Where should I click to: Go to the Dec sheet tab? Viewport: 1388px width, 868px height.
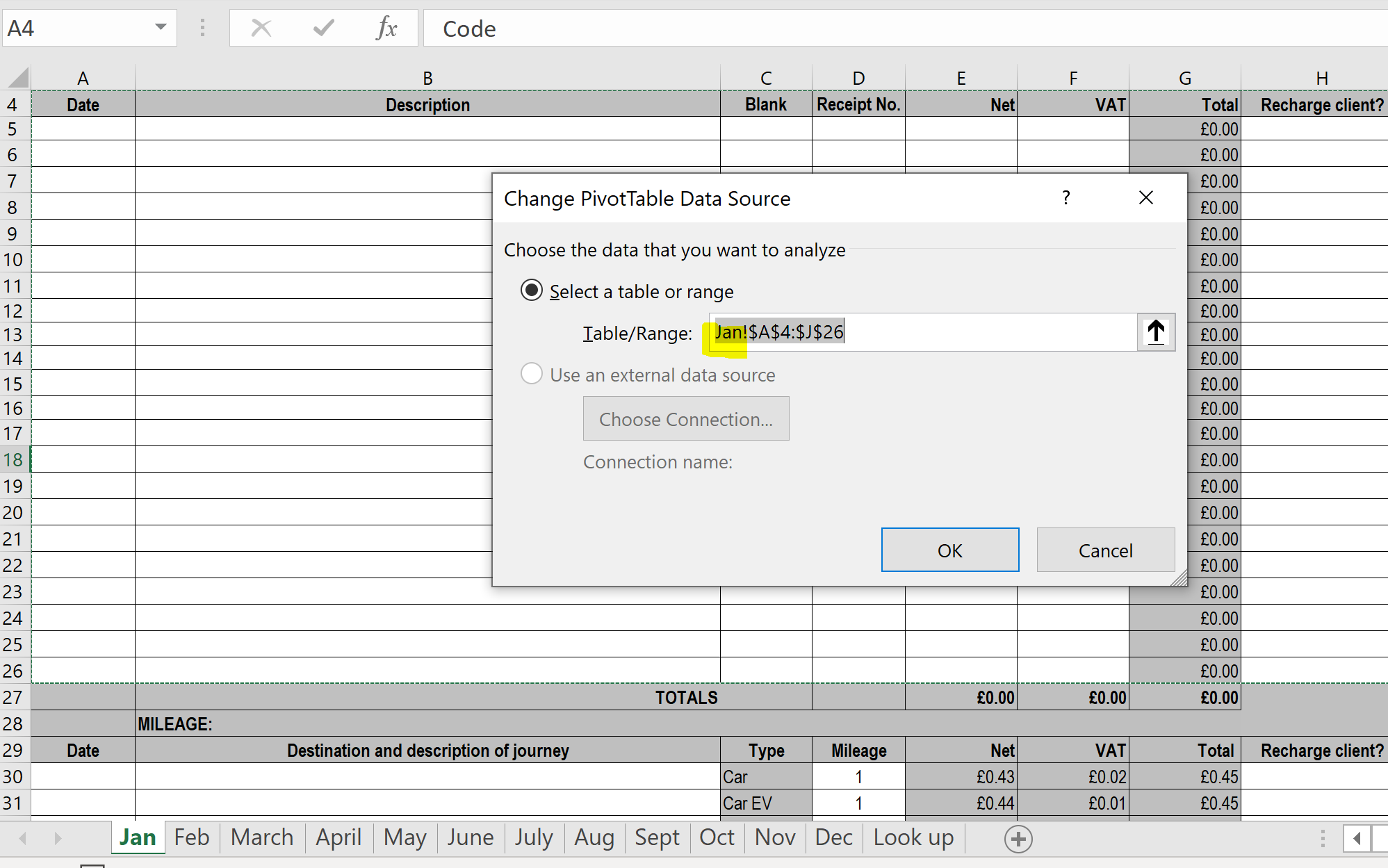833,837
